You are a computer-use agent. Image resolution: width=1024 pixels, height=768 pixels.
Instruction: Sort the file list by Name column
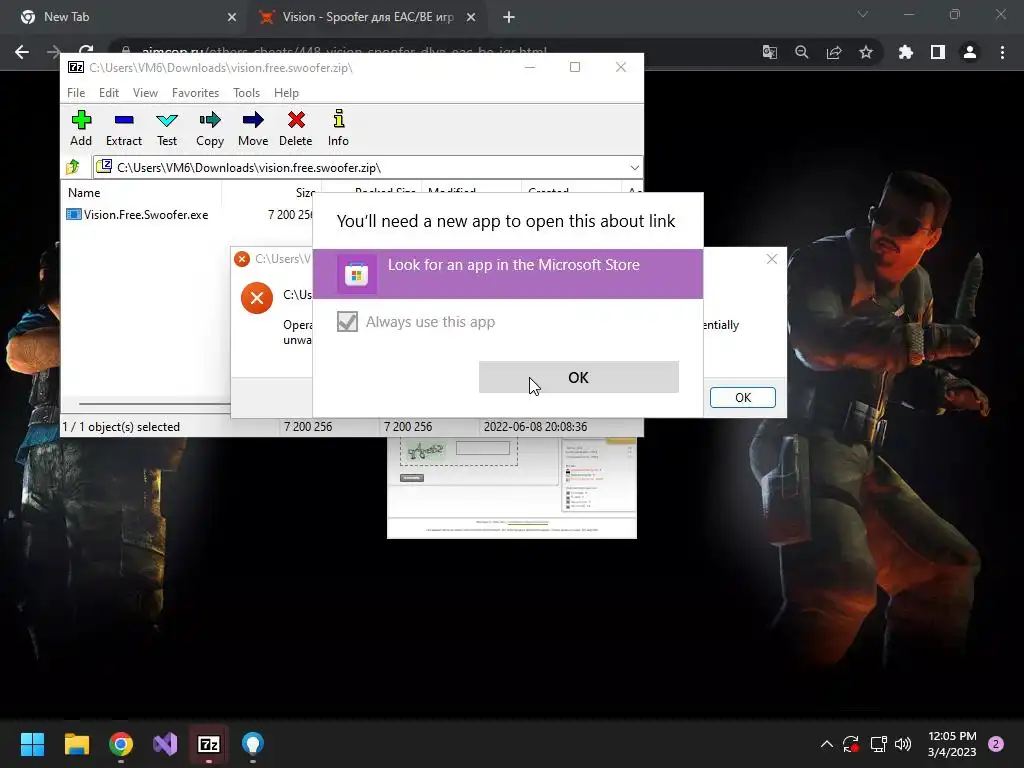(x=84, y=193)
